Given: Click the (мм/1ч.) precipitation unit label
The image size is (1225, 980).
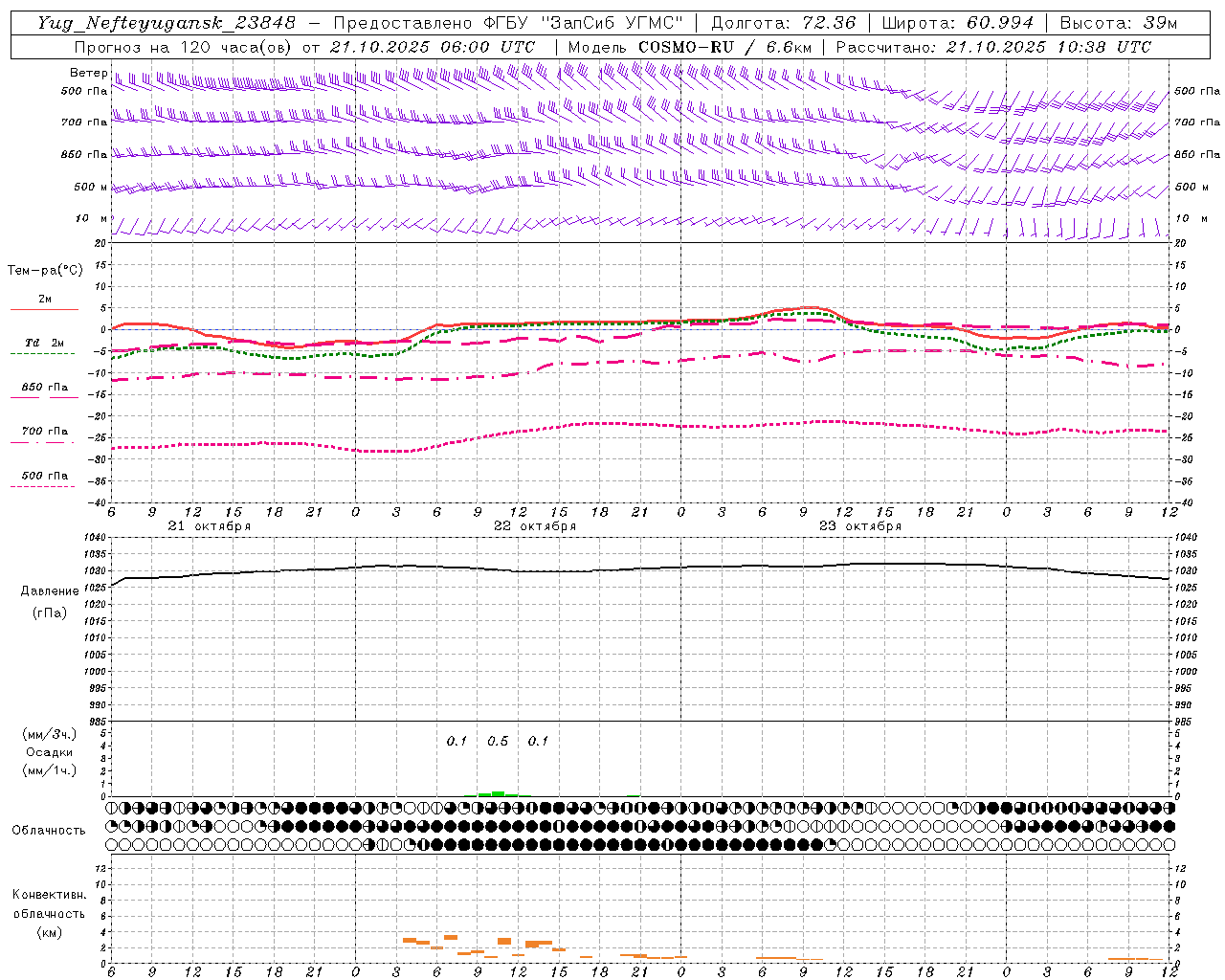Looking at the screenshot, I should 50,770.
